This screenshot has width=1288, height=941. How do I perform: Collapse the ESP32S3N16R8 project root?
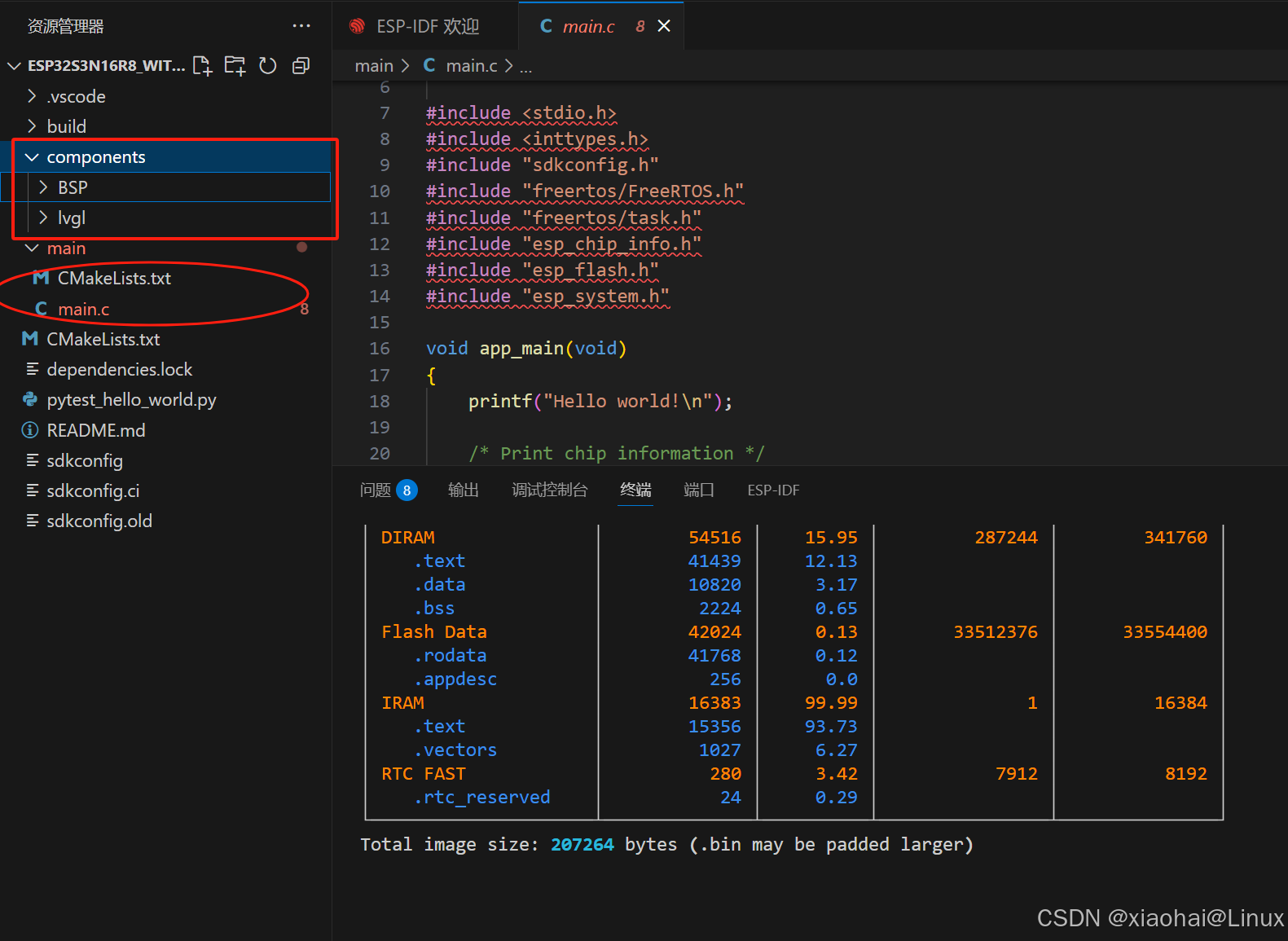(14, 65)
